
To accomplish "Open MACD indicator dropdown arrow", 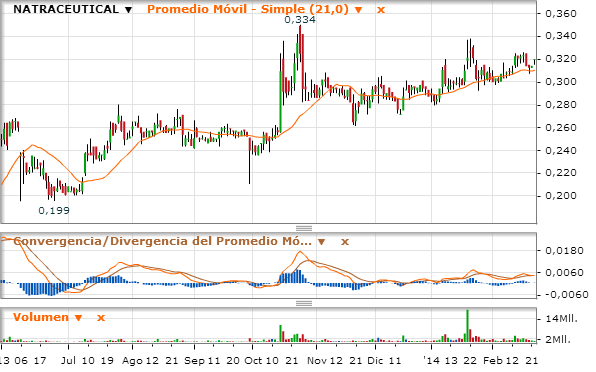I will 322,242.
